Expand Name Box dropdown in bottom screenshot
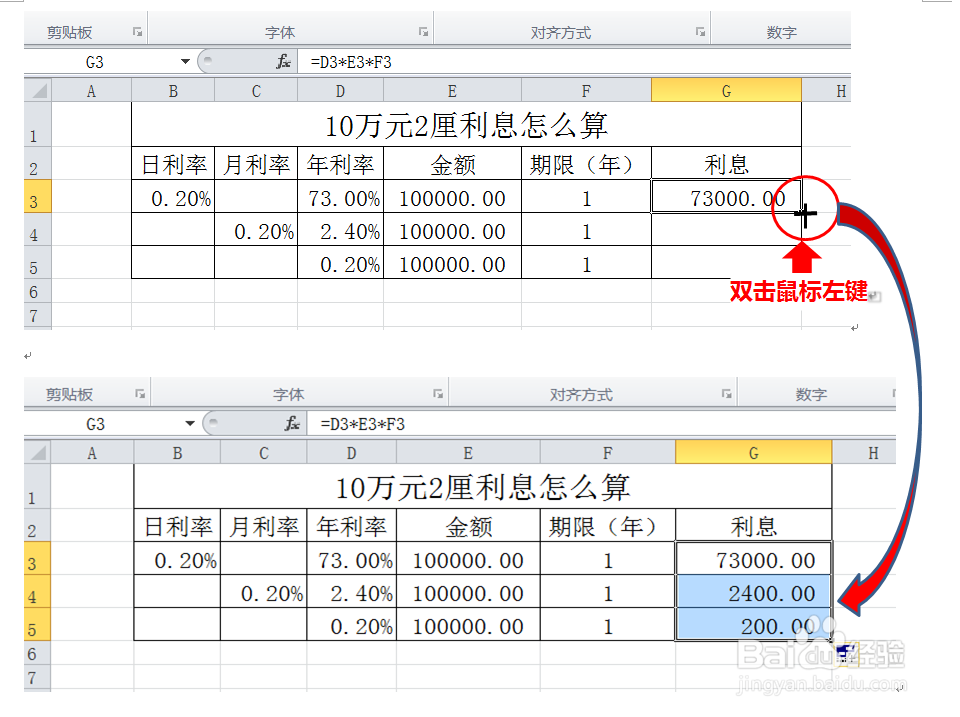This screenshot has width=960, height=717. pyautogui.click(x=190, y=423)
